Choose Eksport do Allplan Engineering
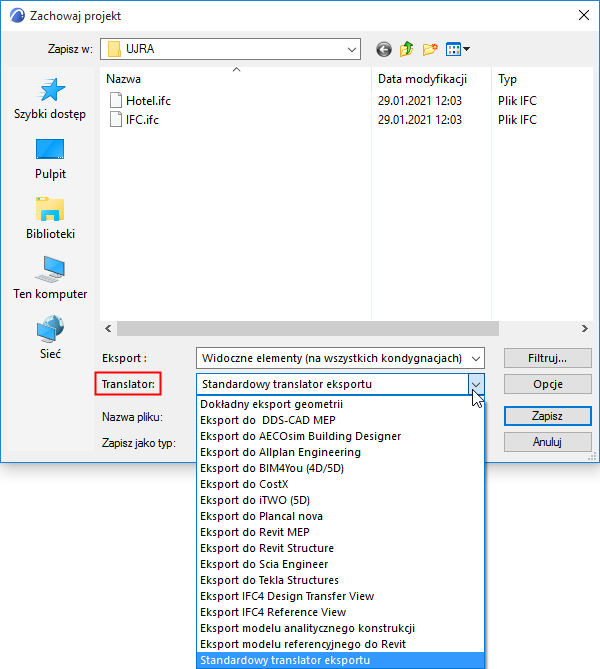Image resolution: width=600 pixels, height=669 pixels. (x=340, y=452)
